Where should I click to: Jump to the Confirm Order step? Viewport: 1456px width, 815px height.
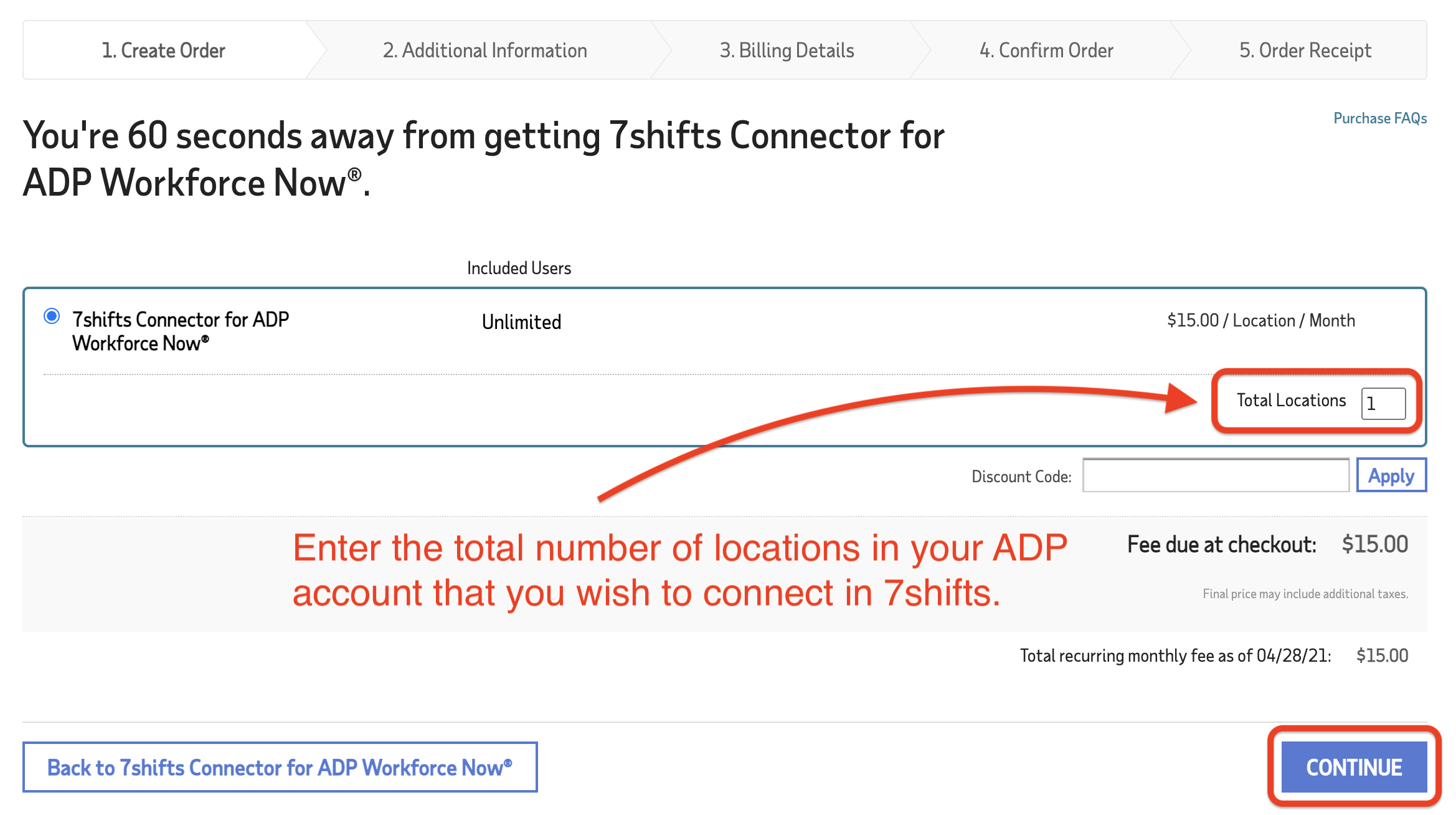point(1046,50)
